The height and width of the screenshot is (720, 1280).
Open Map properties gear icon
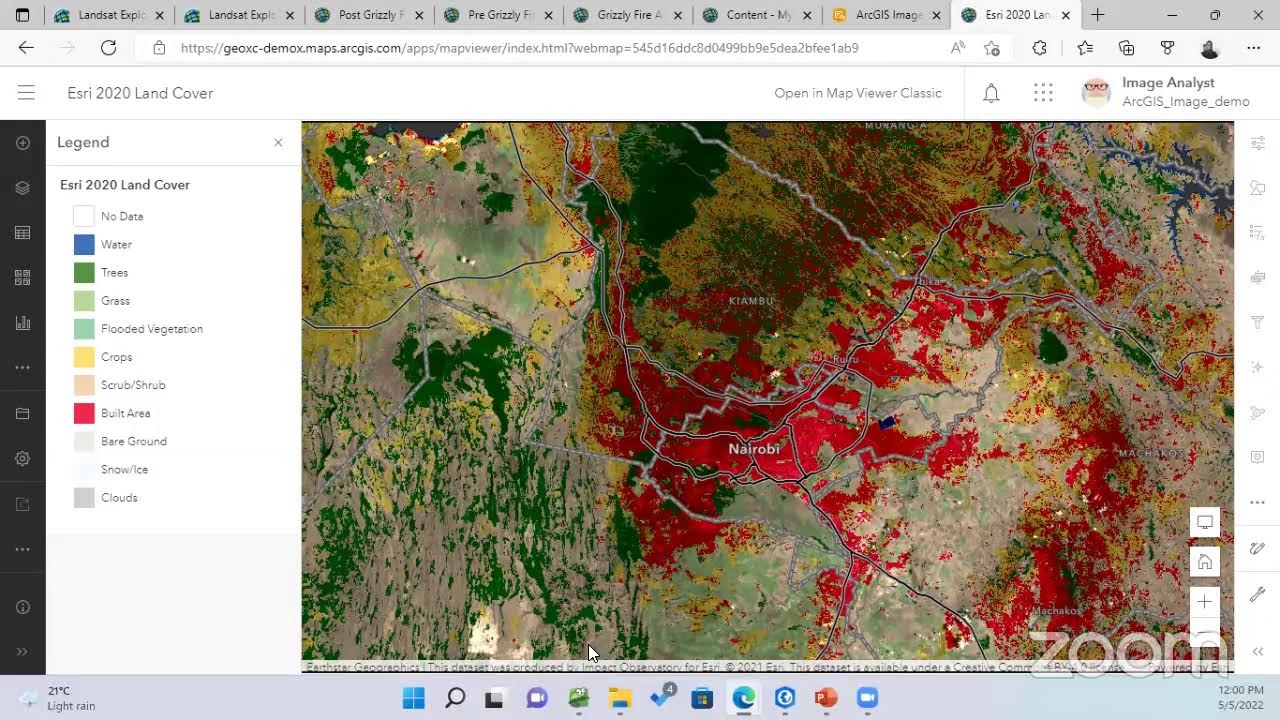(x=22, y=459)
